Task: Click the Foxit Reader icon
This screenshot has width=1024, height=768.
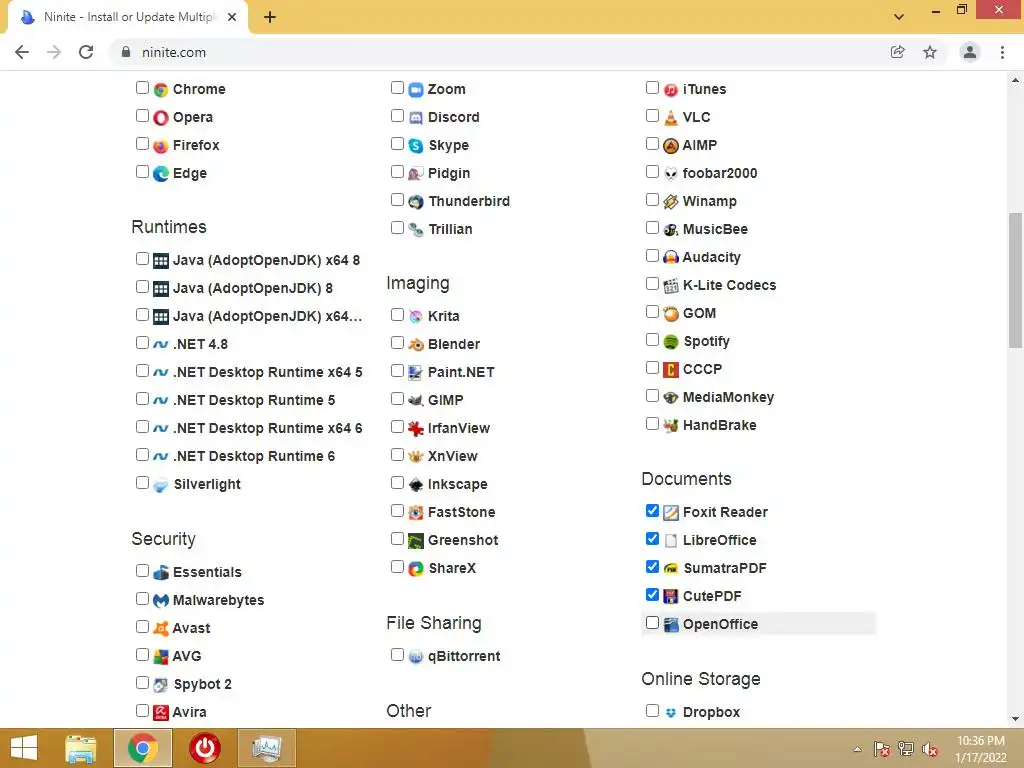Action: click(671, 513)
